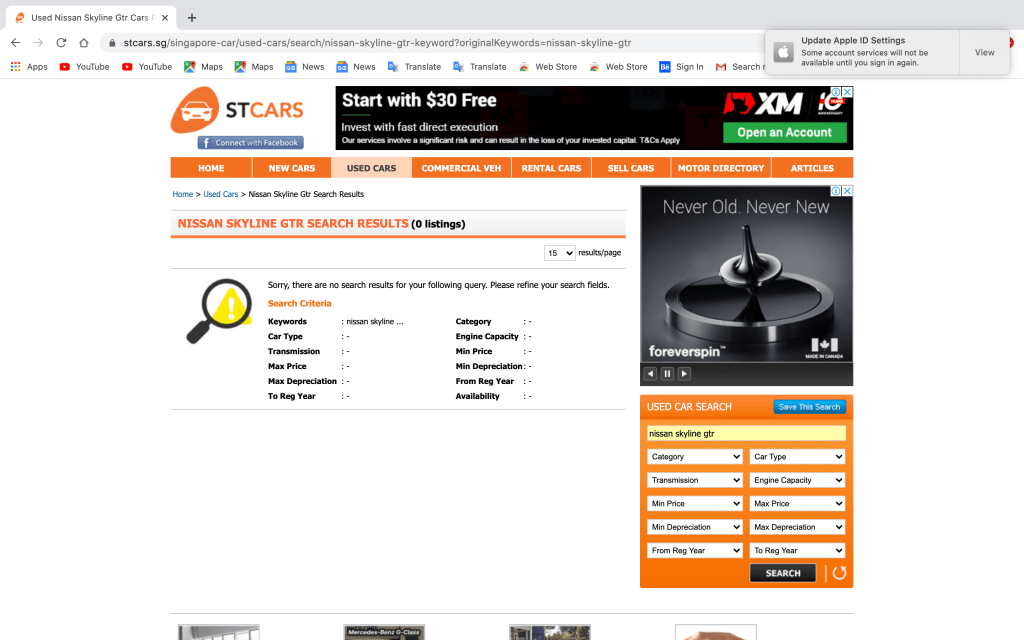Go to the previous ad slide arrow

(x=650, y=374)
